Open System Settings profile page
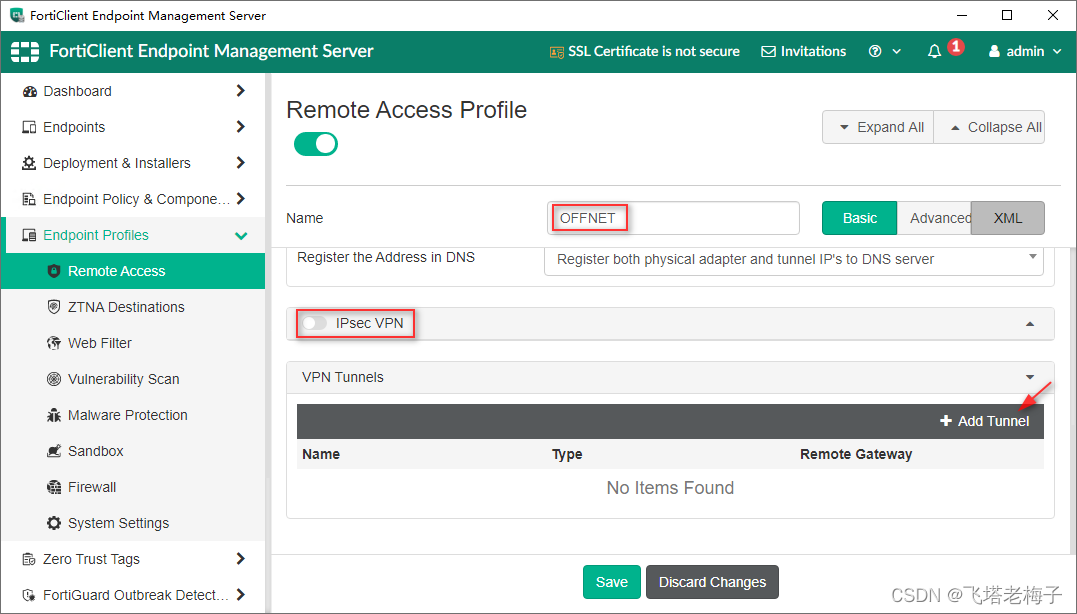The width and height of the screenshot is (1077, 614). pyautogui.click(x=133, y=523)
